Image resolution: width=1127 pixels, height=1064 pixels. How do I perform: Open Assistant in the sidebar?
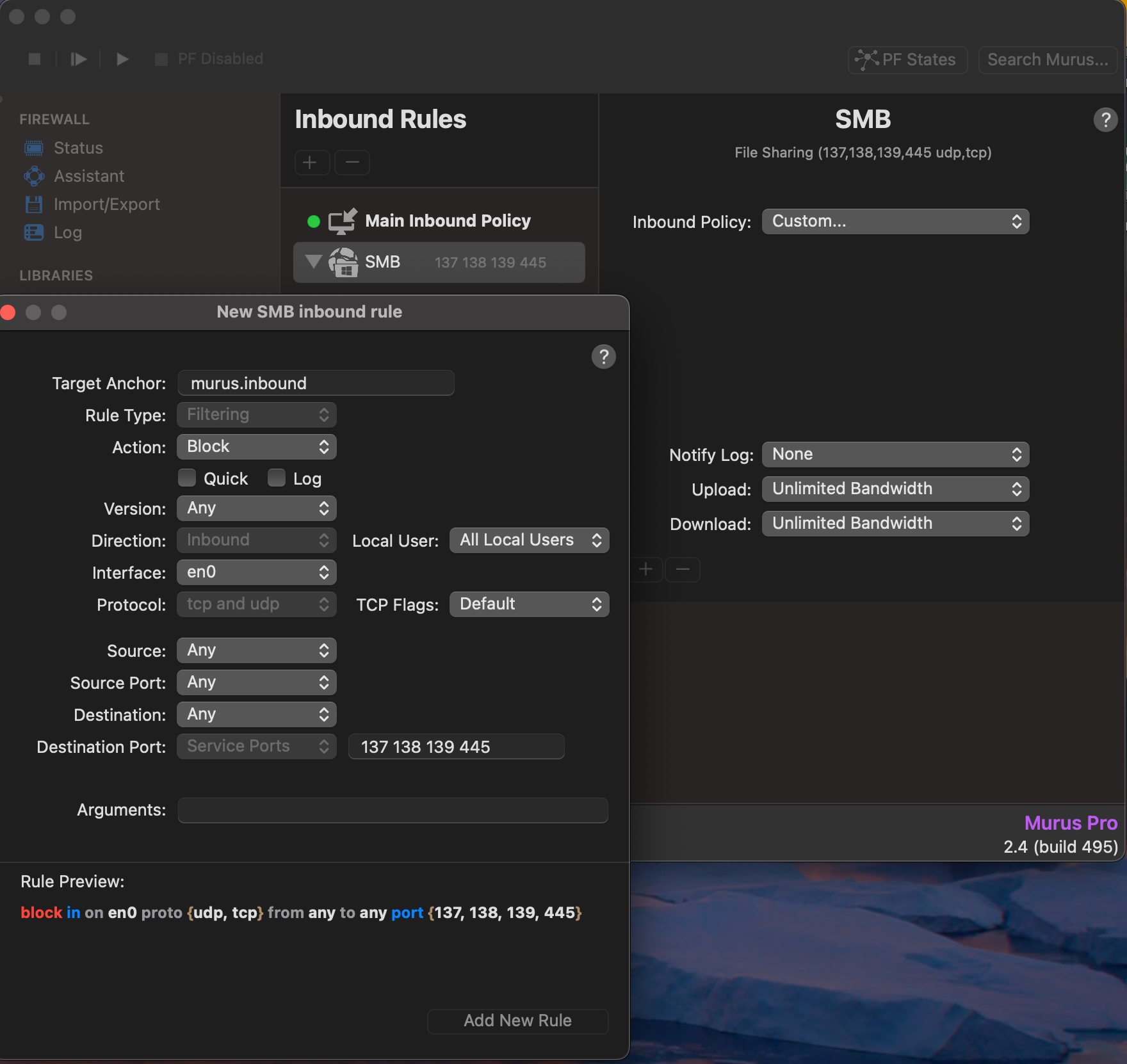(89, 176)
